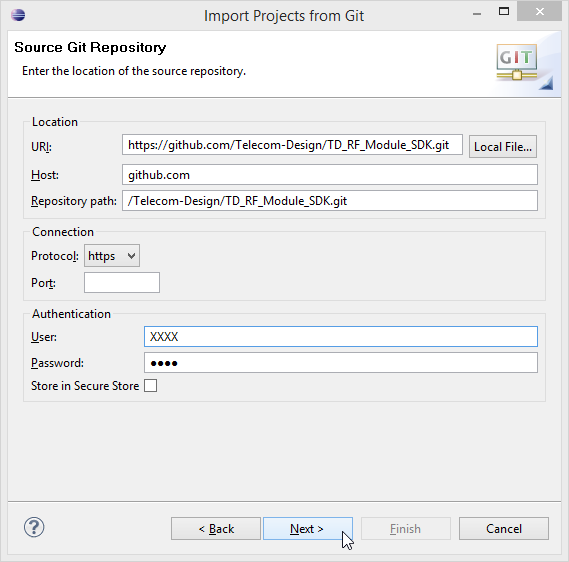Click the Location group label
This screenshot has width=569, height=562.
[x=55, y=122]
